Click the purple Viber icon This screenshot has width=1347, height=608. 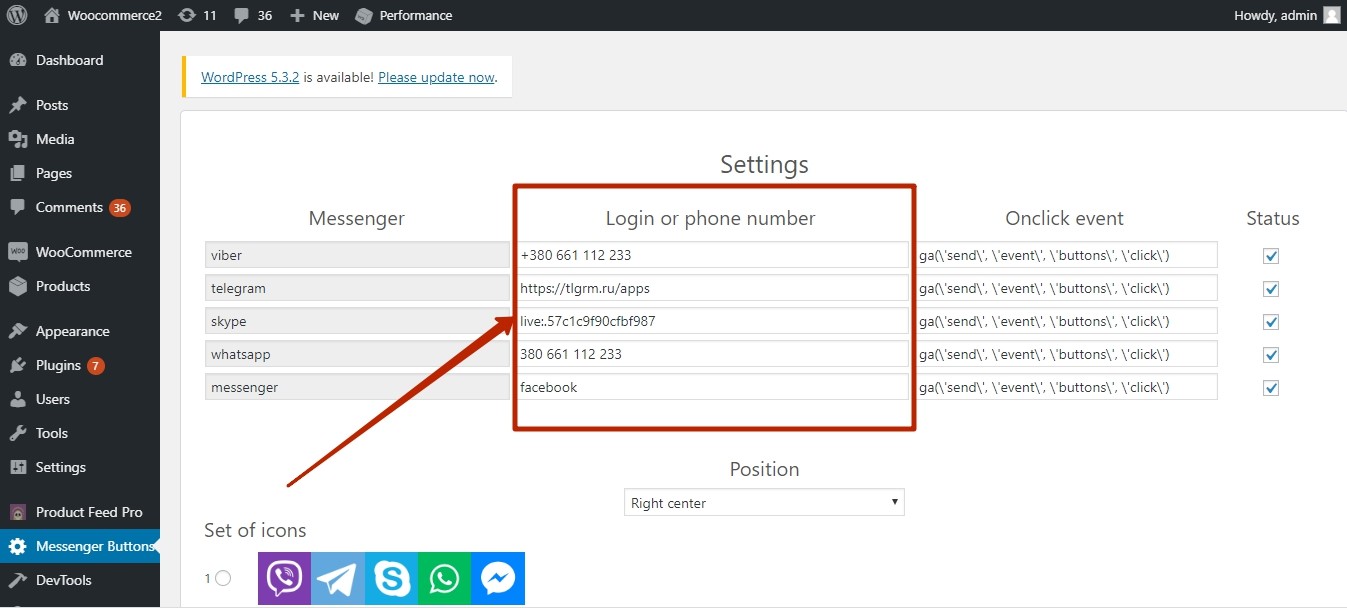[284, 578]
